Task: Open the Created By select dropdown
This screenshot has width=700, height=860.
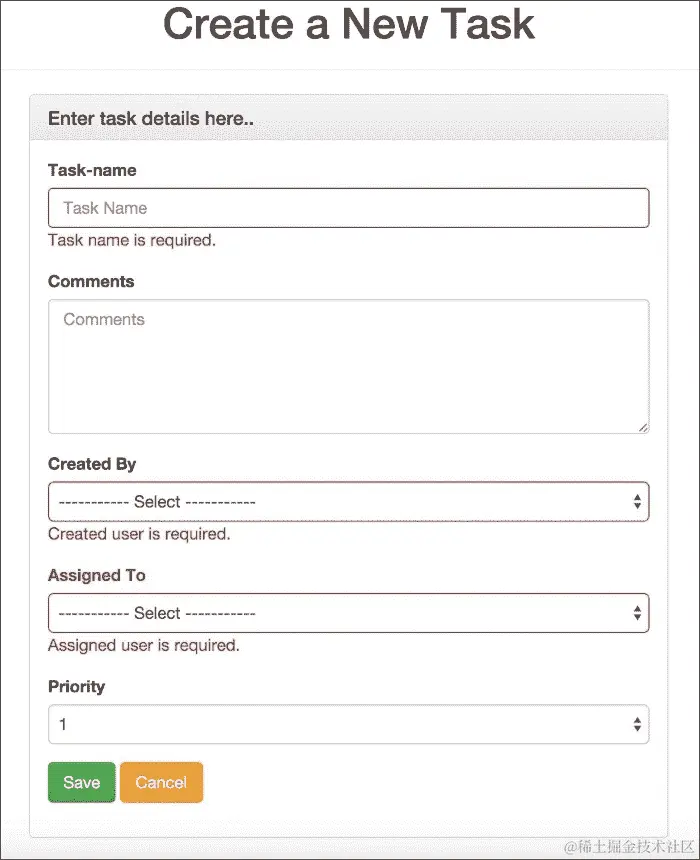Action: tap(348, 501)
